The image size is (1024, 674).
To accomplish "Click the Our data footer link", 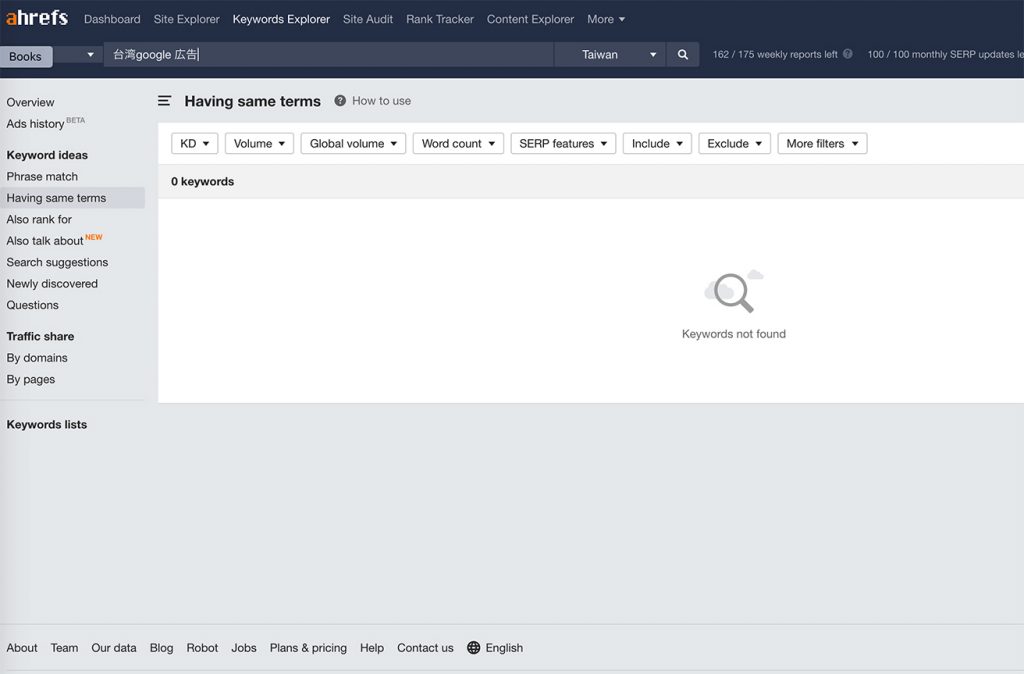I will click(114, 648).
